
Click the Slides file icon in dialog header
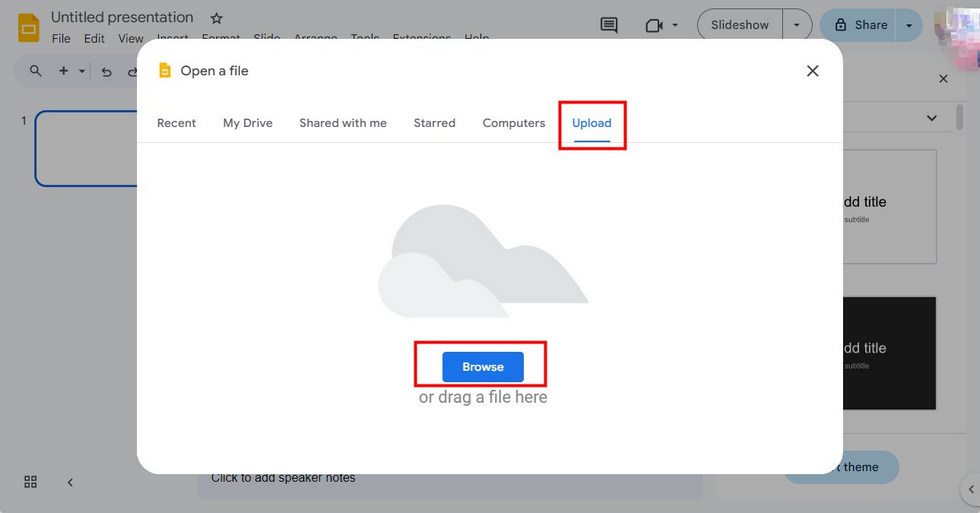pos(164,71)
